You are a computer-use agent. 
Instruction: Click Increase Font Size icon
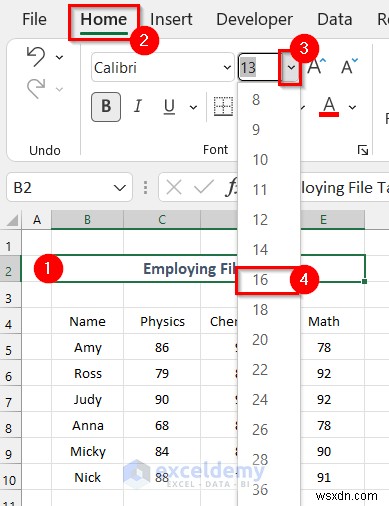pyautogui.click(x=316, y=66)
